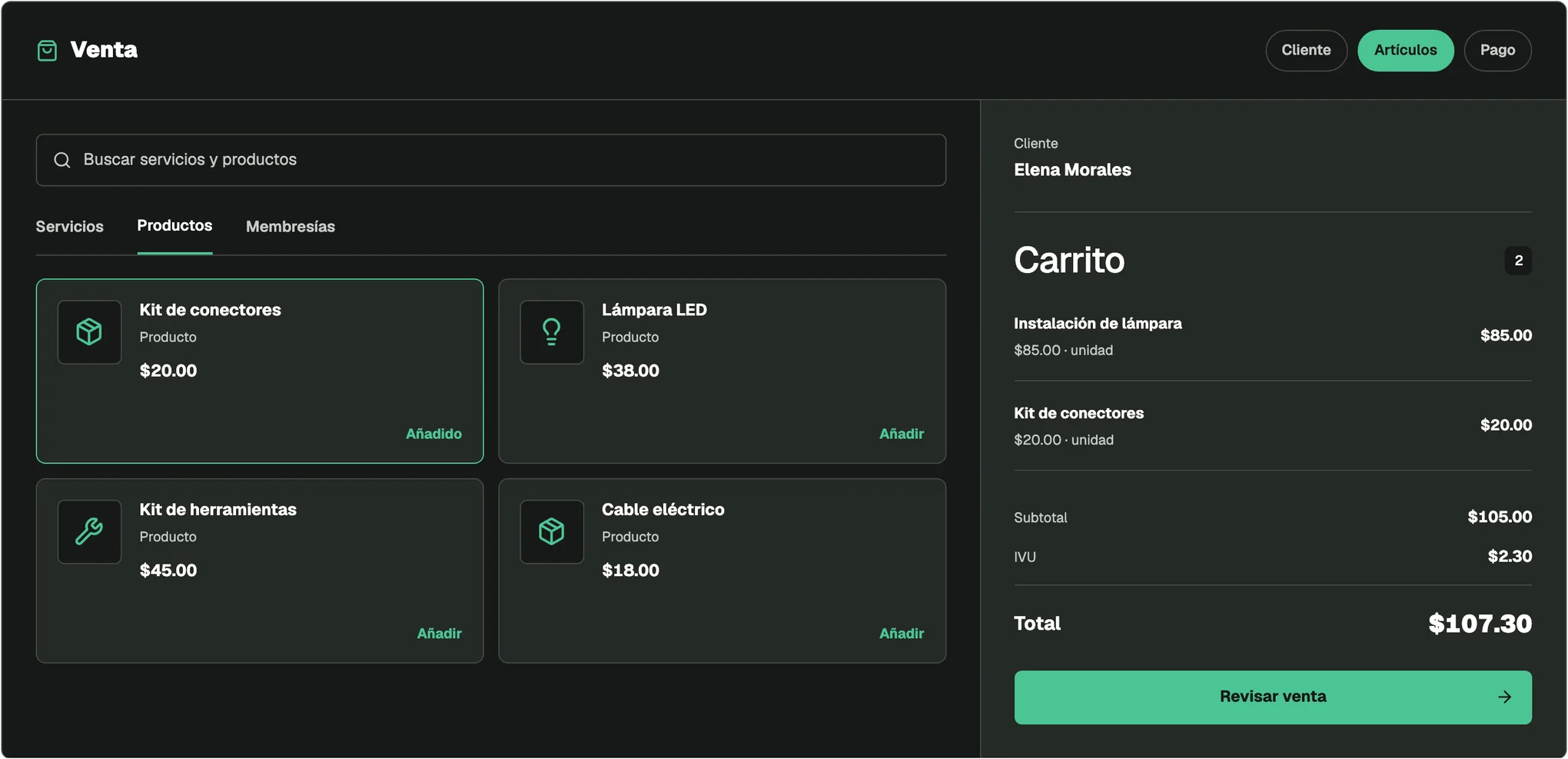Click the IVU amount $2.30
The image size is (1568, 759).
[x=1510, y=557]
